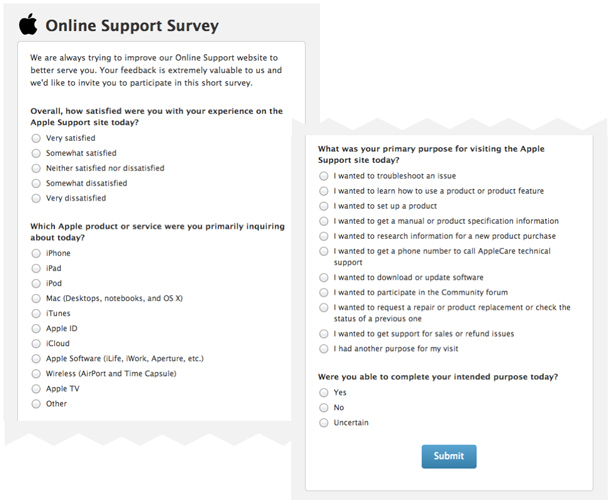This screenshot has width=610, height=504.
Task: Select I wanted to download or update software
Action: click(x=324, y=278)
